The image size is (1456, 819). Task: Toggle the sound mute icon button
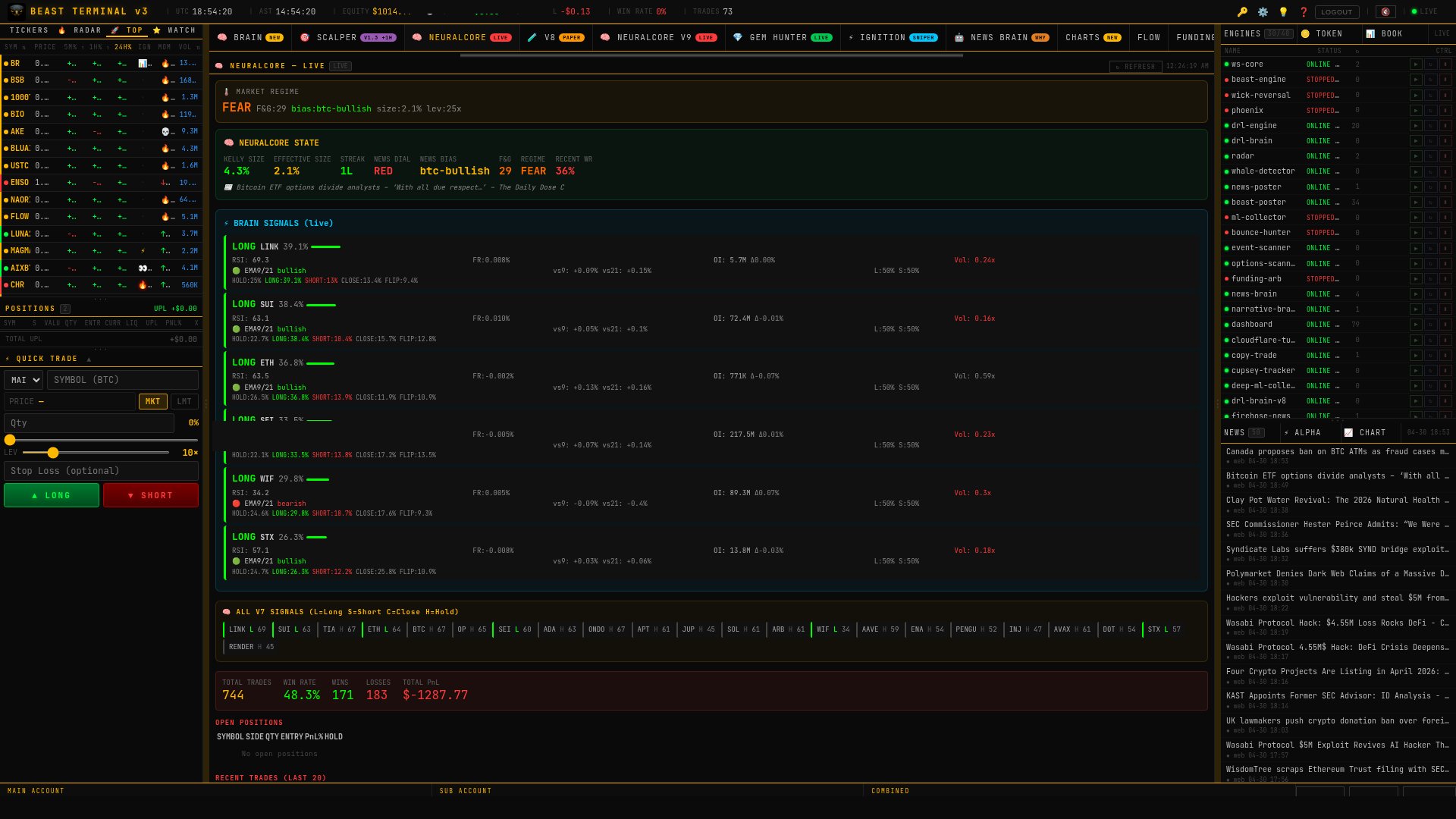[1385, 12]
